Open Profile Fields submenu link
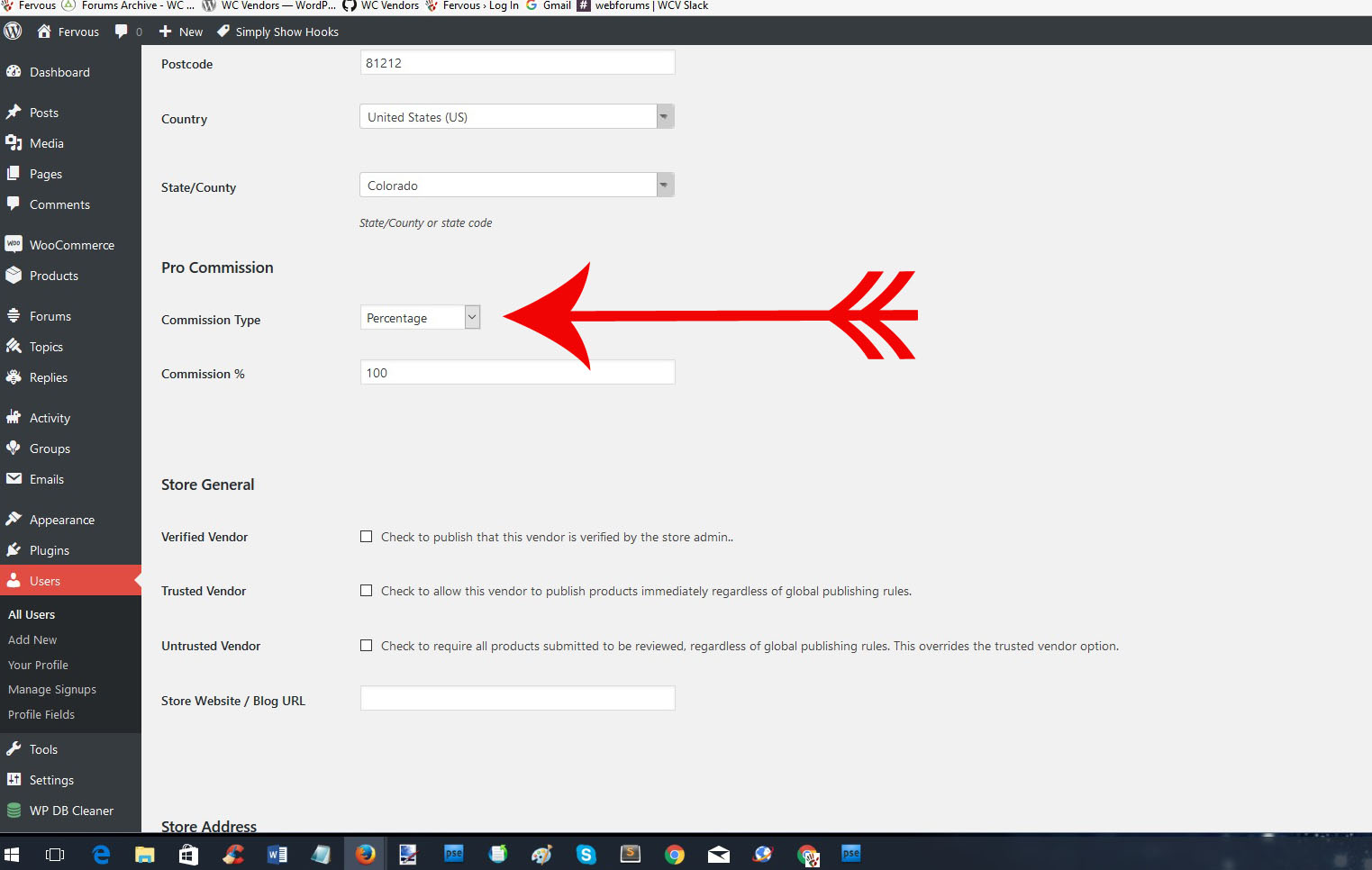Screen dimensions: 1372x870 pyautogui.click(x=41, y=714)
